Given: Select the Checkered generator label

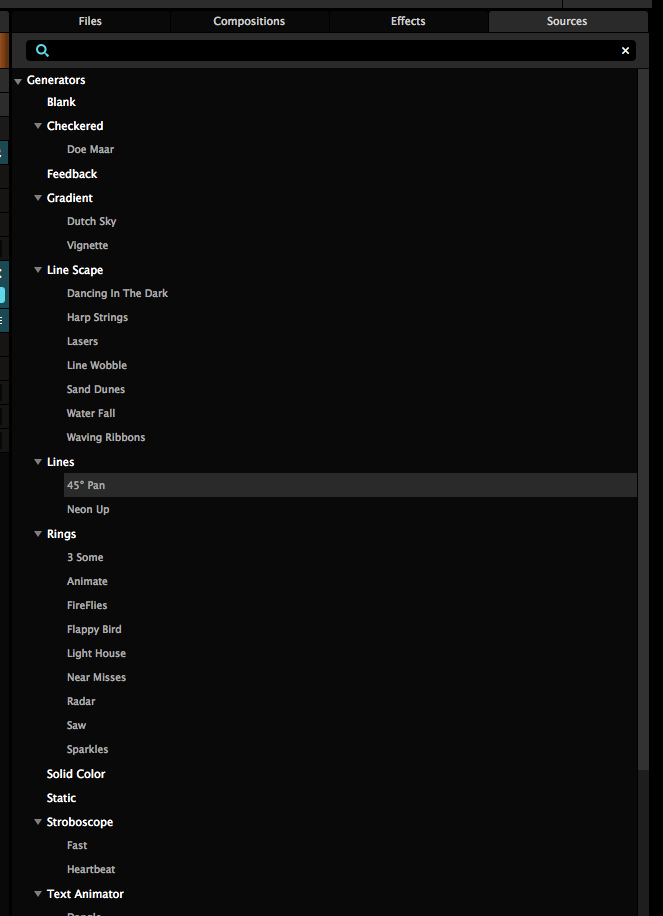Looking at the screenshot, I should (75, 126).
